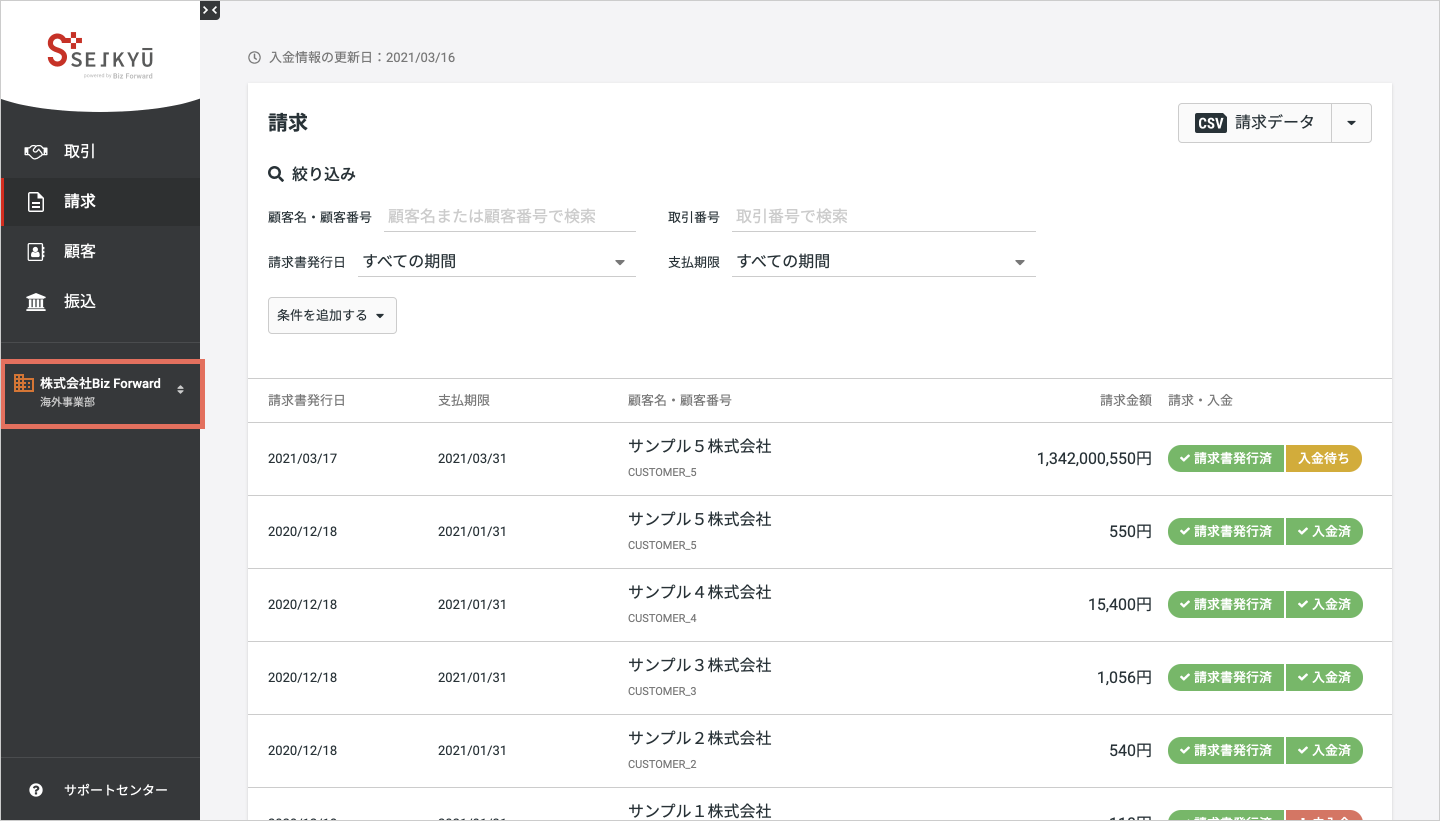This screenshot has height=821, width=1440.
Task: Click the CUSTOMER_3 customer number
Action: (x=662, y=692)
